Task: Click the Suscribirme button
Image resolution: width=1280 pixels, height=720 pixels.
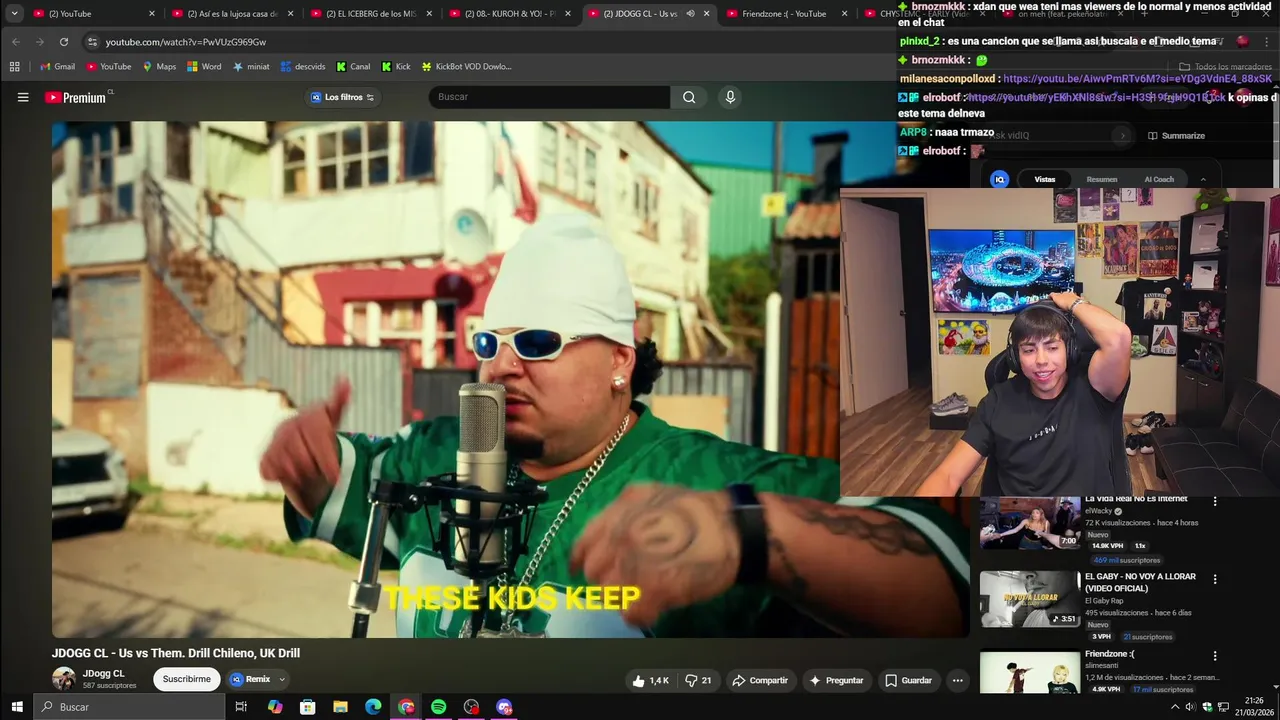Action: click(187, 679)
